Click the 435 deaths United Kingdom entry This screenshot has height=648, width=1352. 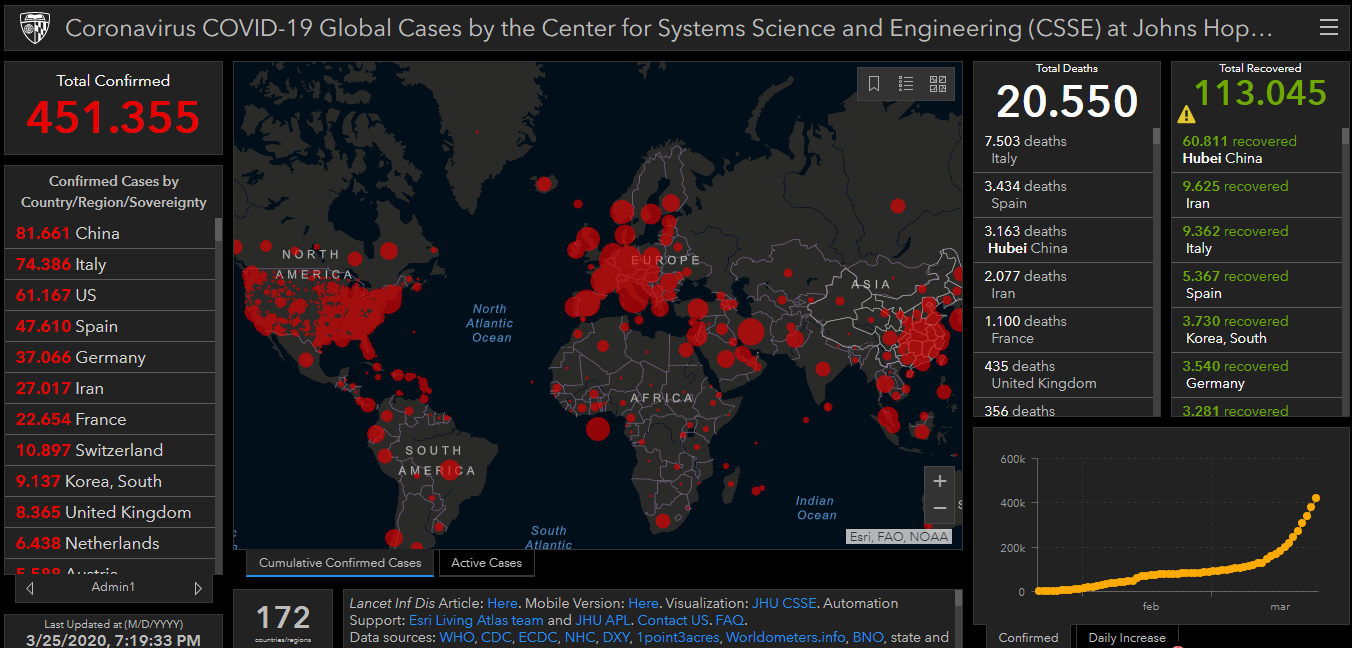1063,375
